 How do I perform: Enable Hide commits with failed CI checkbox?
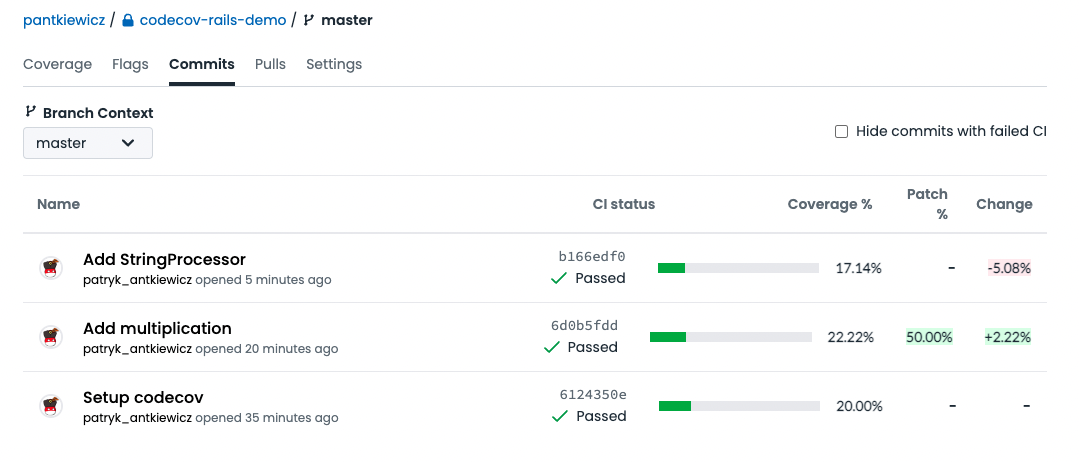(841, 131)
